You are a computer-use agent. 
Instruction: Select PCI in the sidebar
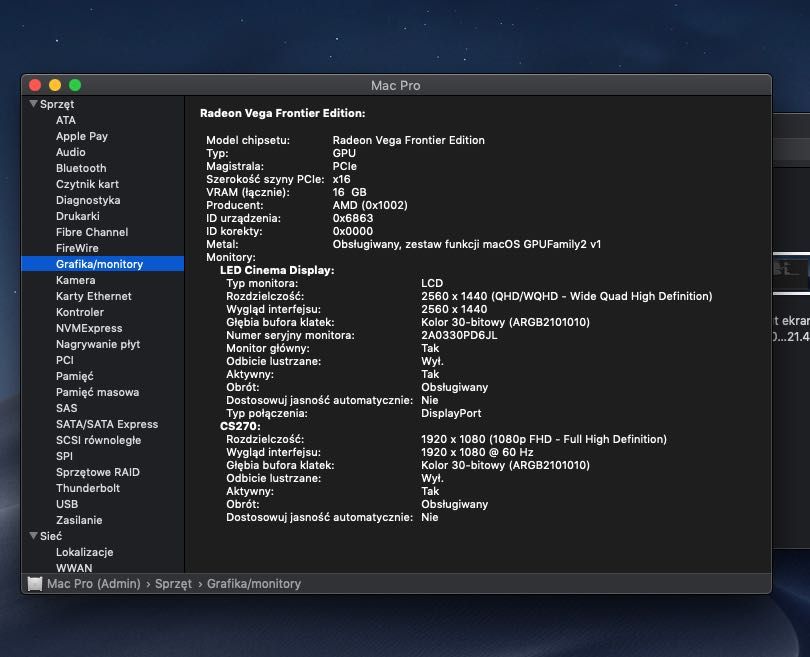click(65, 360)
